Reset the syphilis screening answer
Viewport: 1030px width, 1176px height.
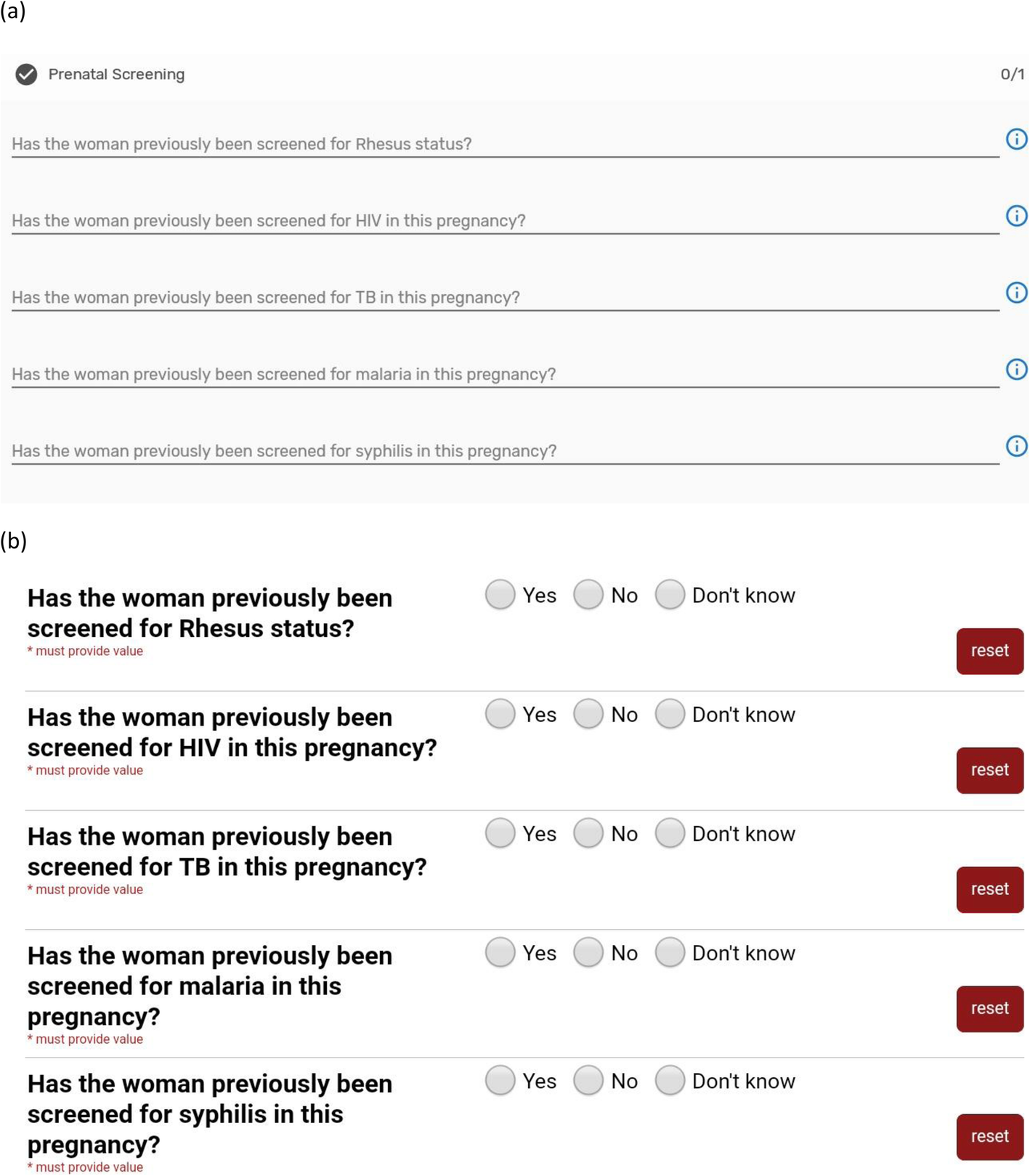989,1136
